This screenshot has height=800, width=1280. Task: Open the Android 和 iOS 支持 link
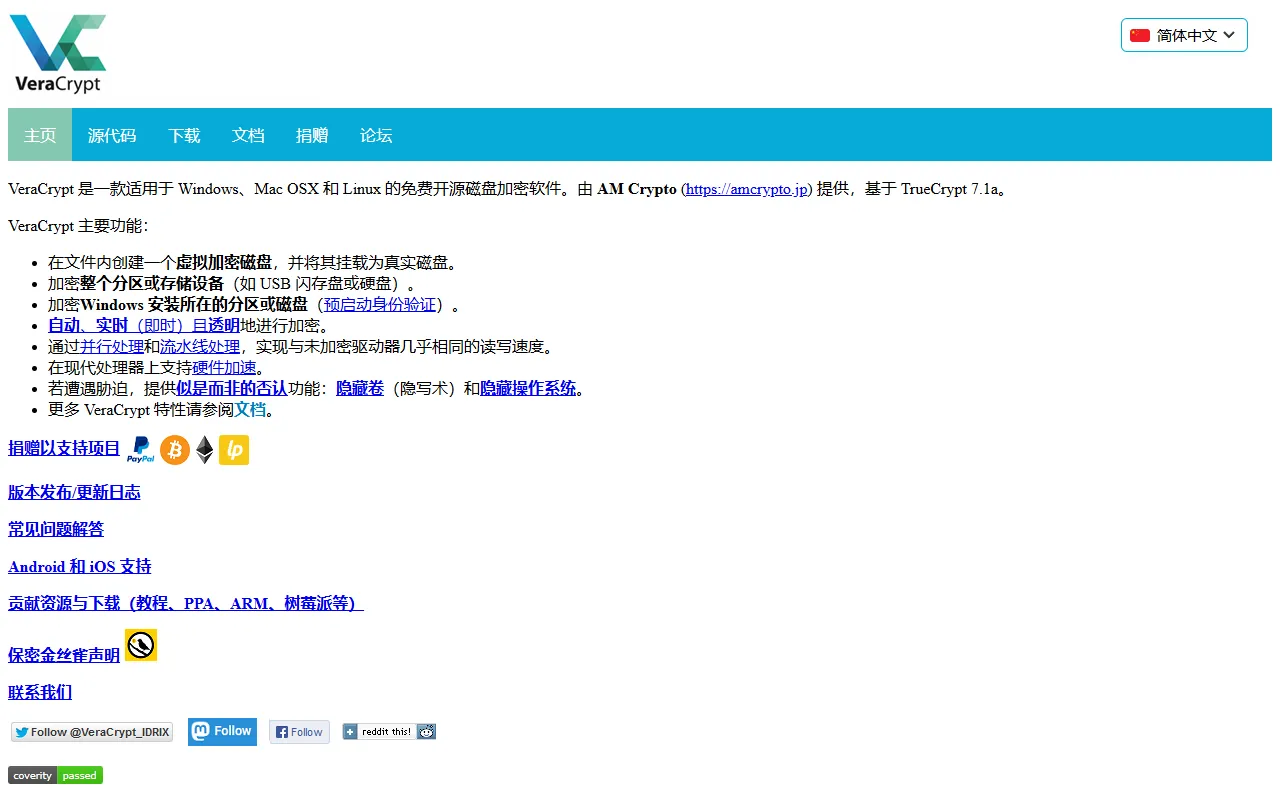(80, 567)
